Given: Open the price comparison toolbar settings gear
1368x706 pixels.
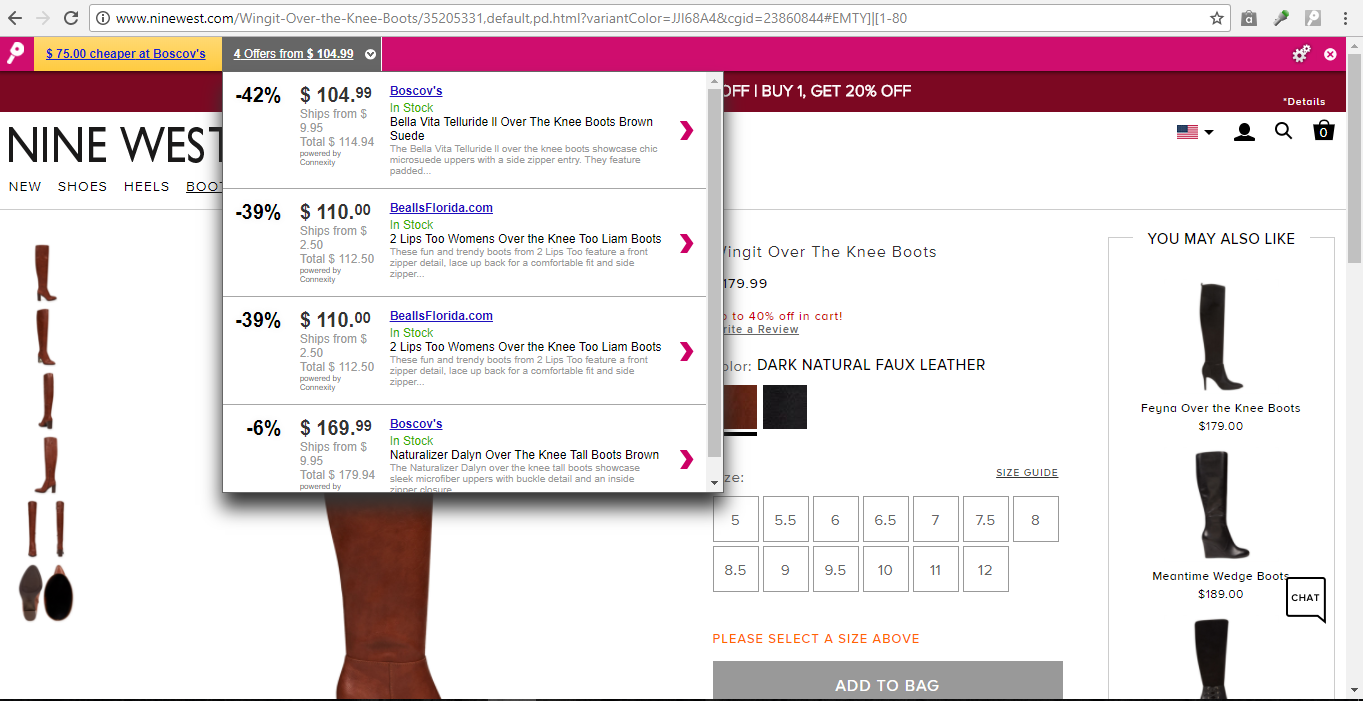Looking at the screenshot, I should pos(1301,54).
